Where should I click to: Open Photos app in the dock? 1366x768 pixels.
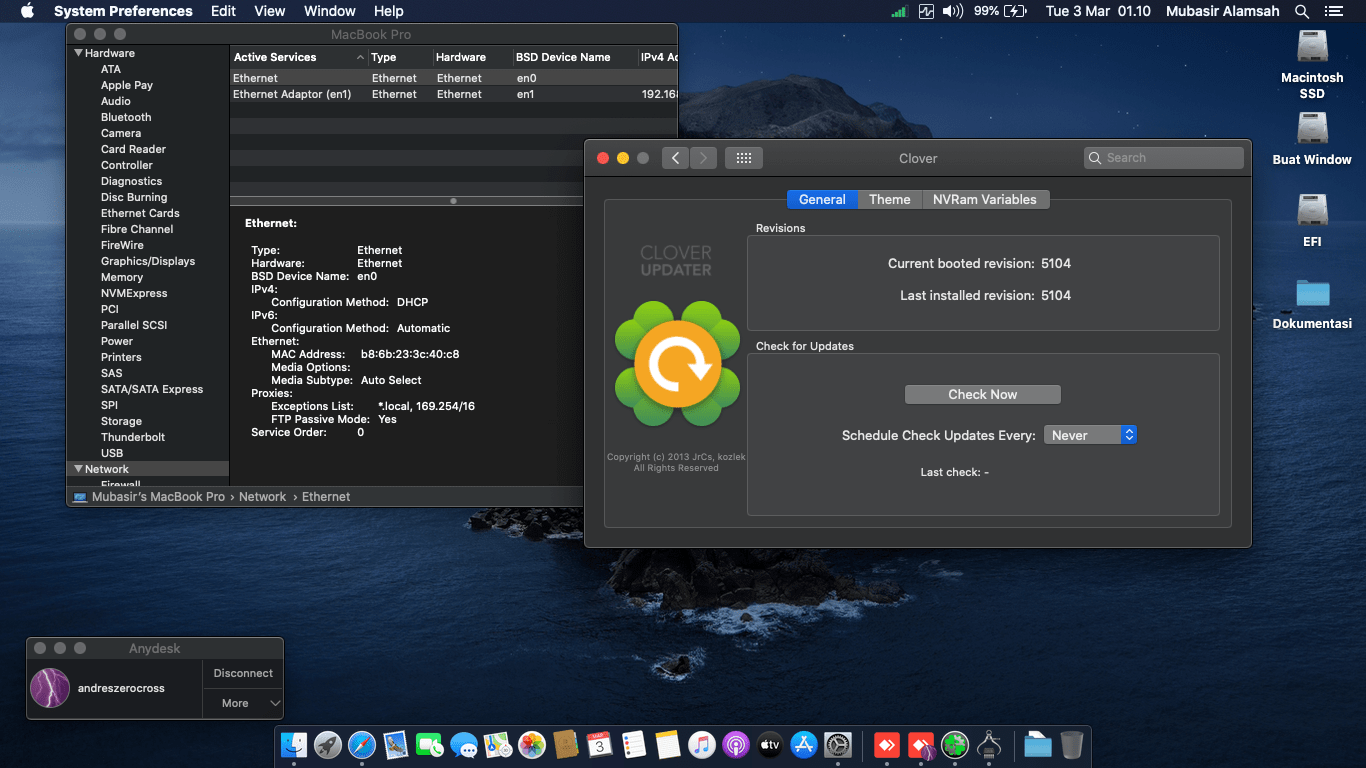532,744
